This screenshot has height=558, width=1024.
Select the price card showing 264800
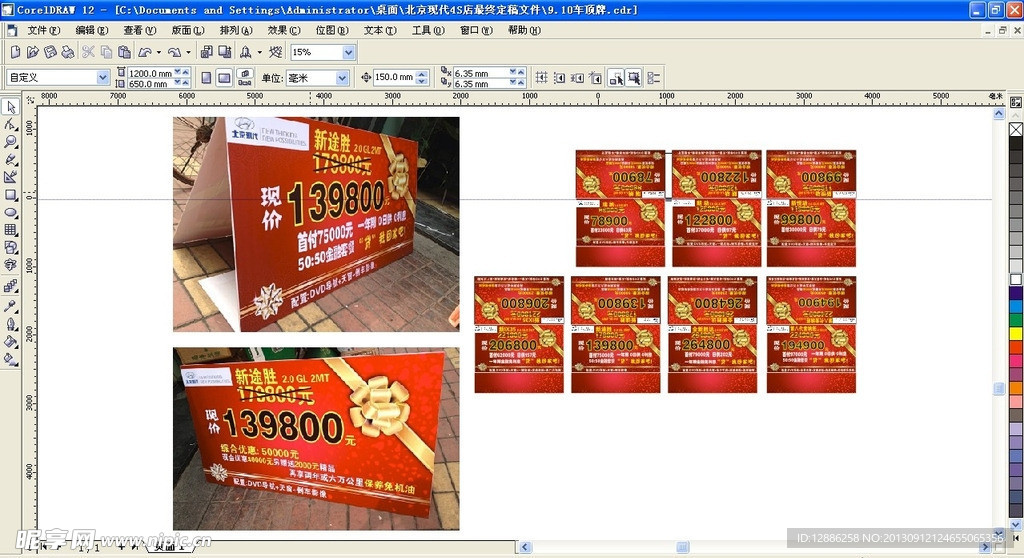coord(712,335)
